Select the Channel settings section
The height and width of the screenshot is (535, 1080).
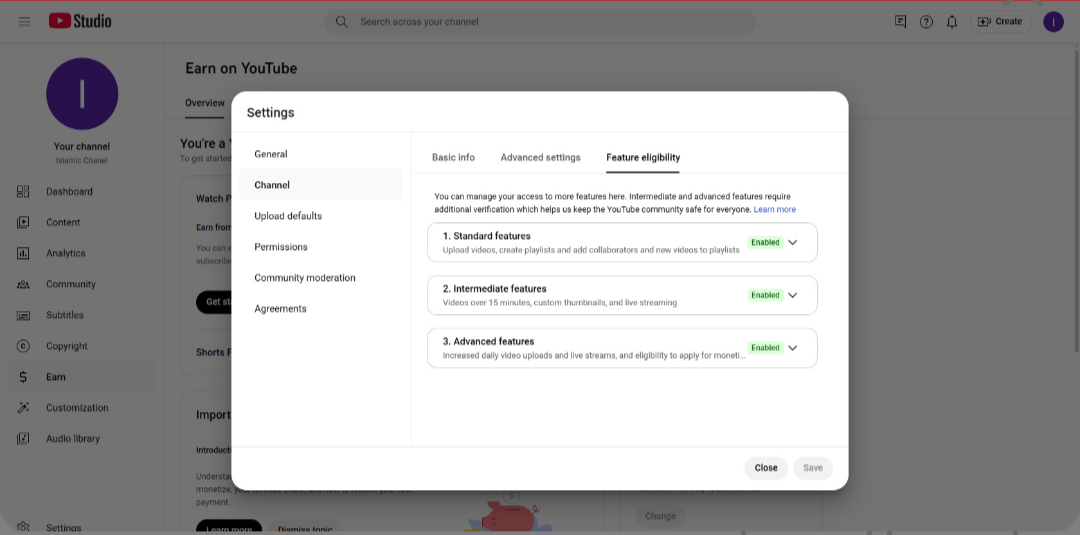(x=321, y=185)
